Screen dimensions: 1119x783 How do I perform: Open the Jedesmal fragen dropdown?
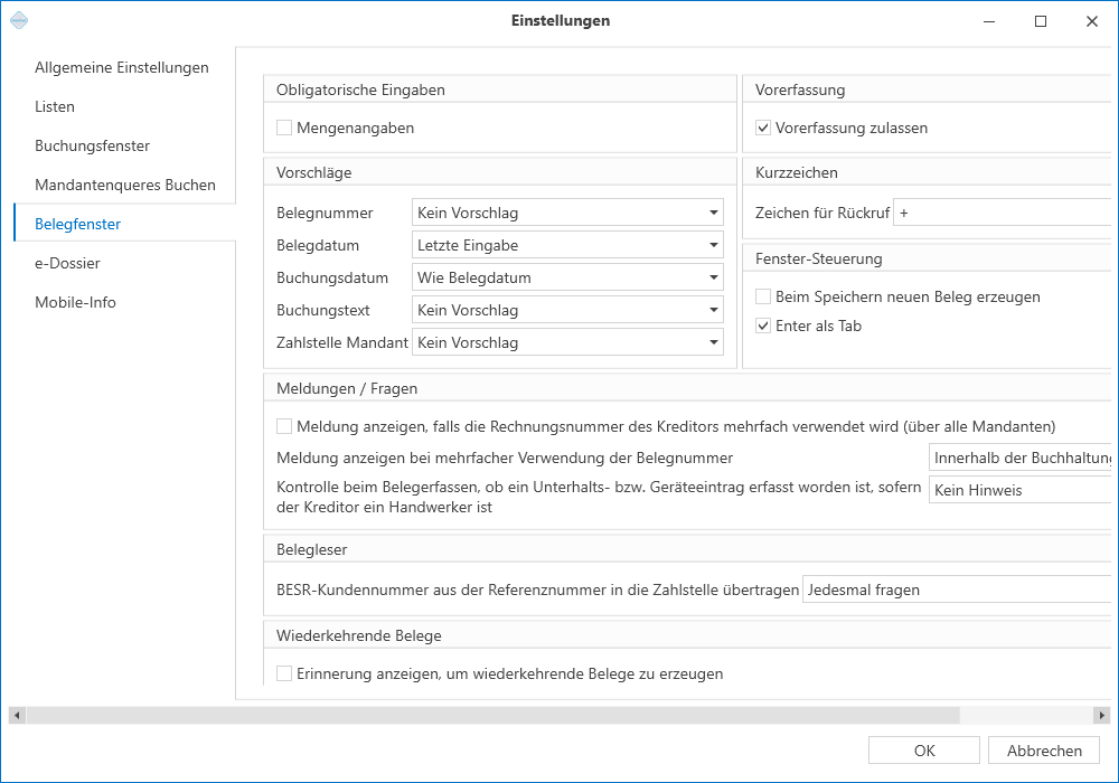[x=957, y=590]
